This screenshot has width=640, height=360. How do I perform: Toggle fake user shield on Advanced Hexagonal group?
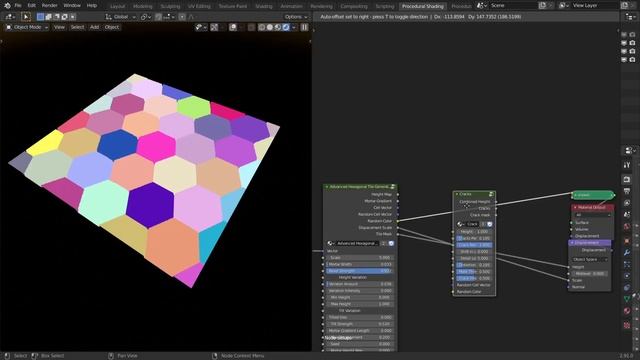coord(391,243)
